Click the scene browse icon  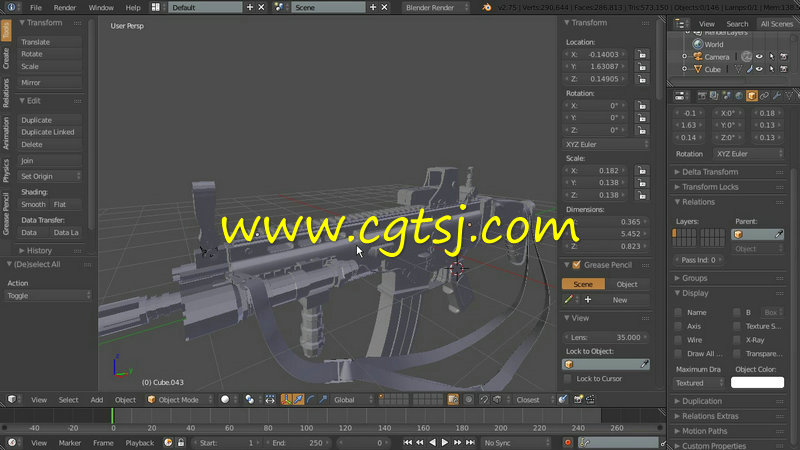click(x=279, y=7)
